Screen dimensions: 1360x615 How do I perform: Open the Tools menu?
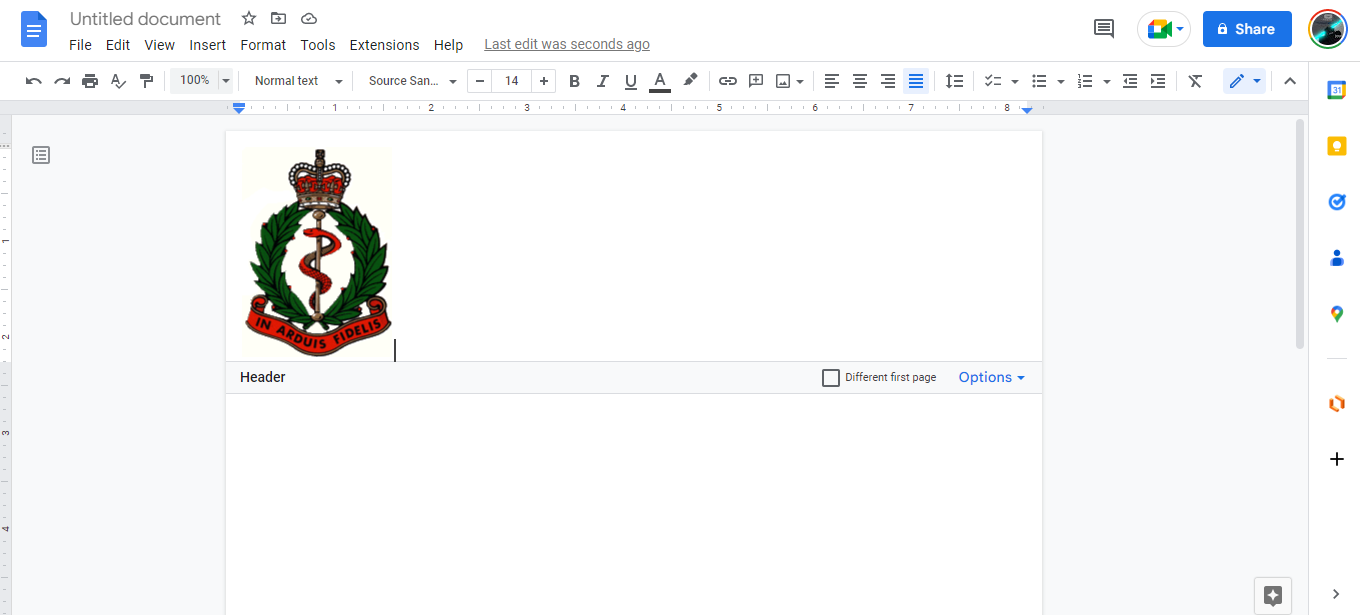point(318,45)
